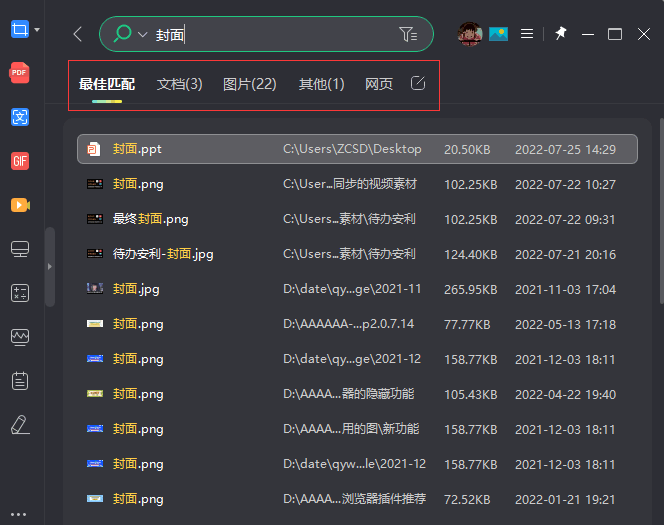
Task: Switch to the 网页 tab
Action: (379, 84)
